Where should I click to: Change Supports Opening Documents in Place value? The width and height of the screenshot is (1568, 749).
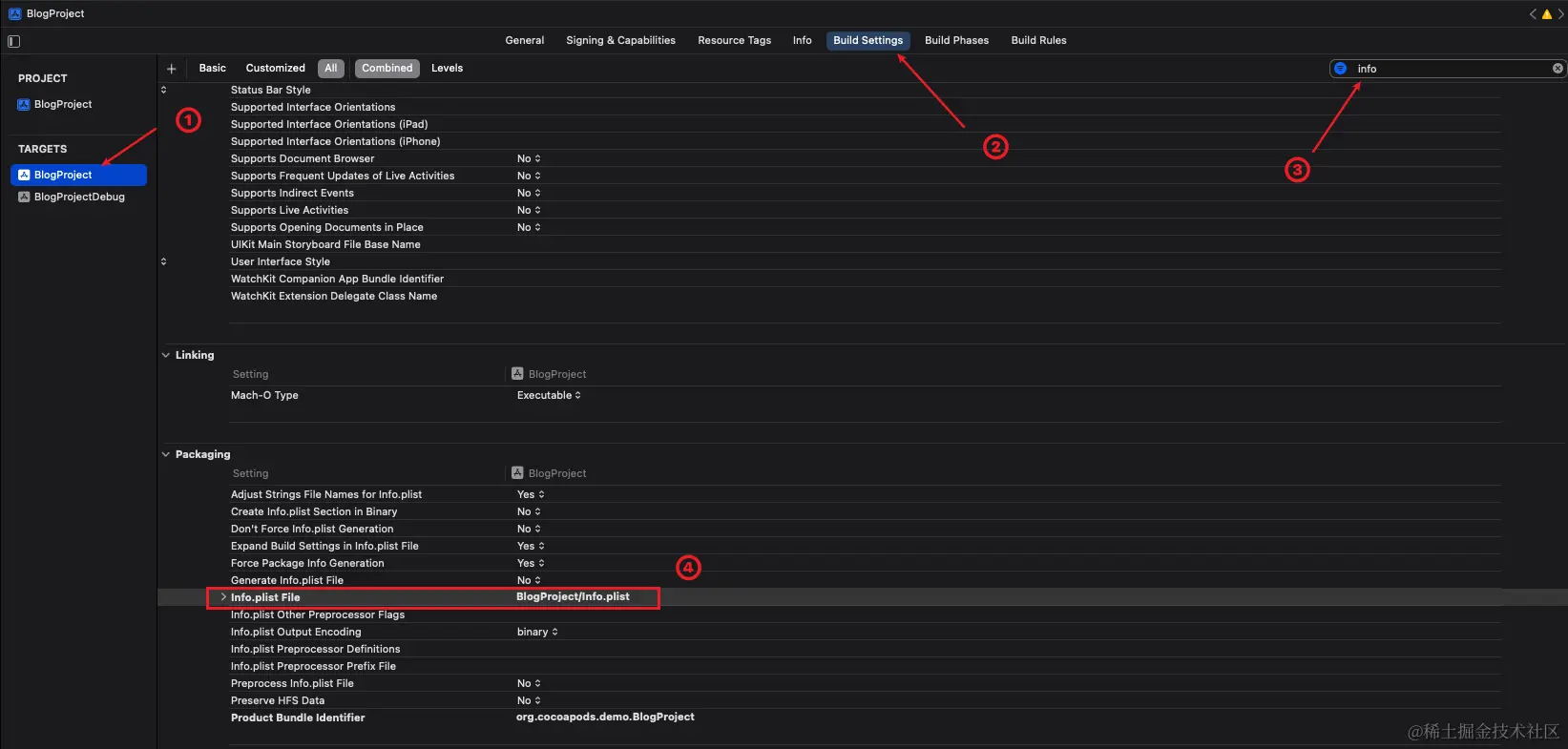tap(529, 227)
